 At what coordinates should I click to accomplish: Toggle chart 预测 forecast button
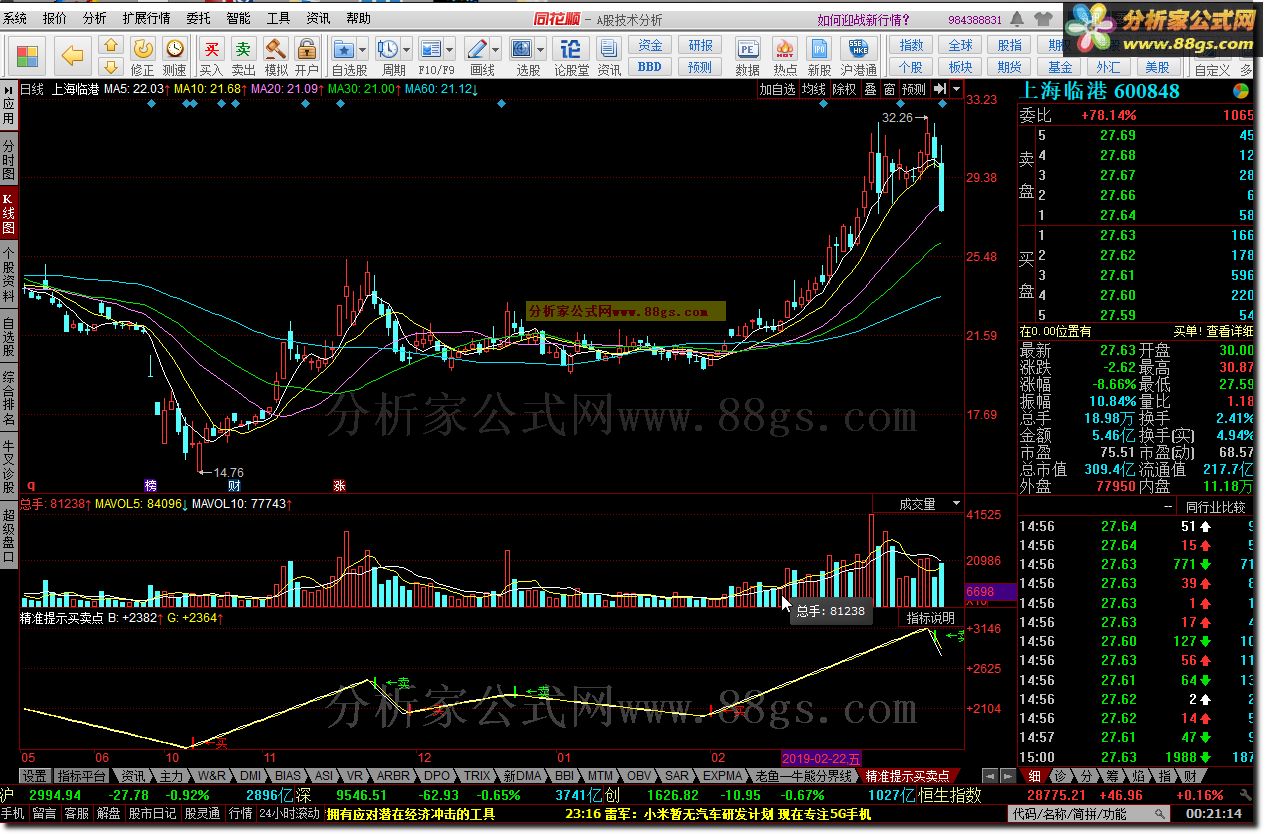point(914,89)
